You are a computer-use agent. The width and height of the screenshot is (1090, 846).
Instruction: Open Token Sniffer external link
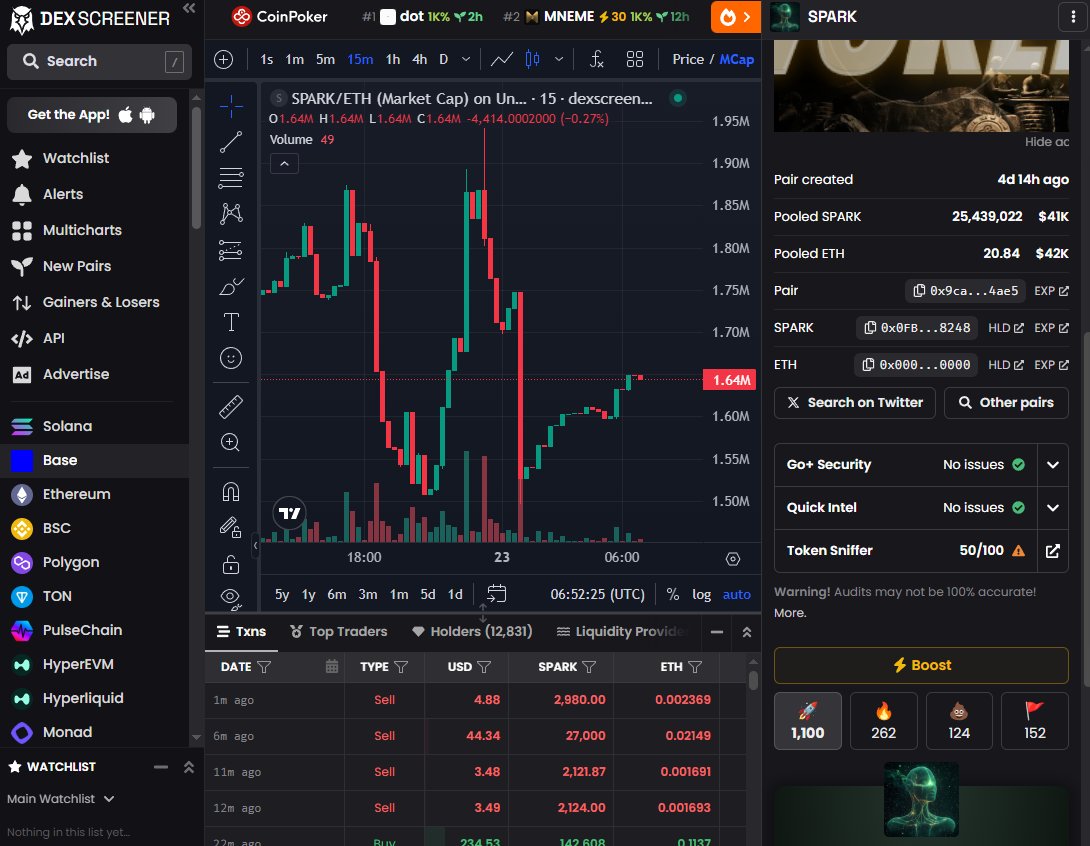(x=1052, y=551)
